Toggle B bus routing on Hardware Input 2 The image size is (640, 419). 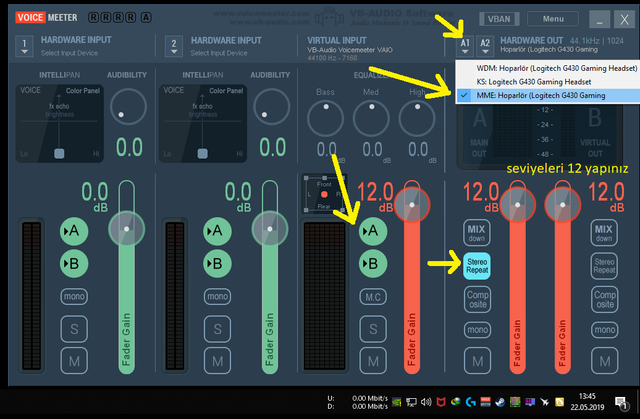[x=217, y=264]
